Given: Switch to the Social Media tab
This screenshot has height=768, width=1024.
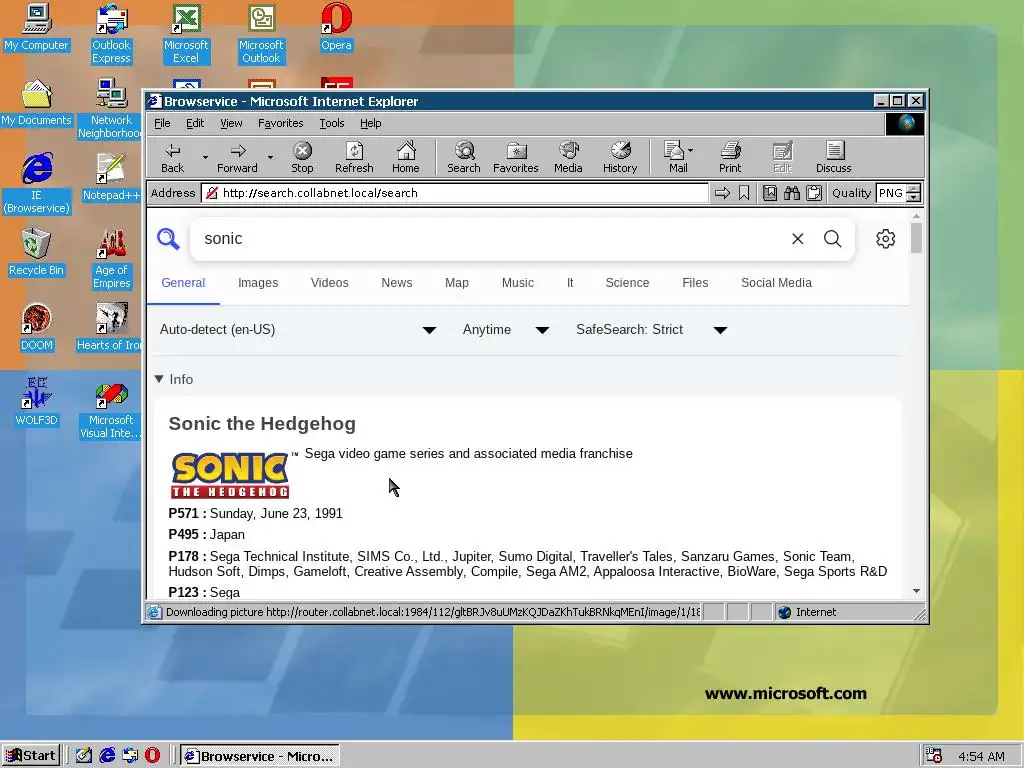Looking at the screenshot, I should tap(776, 283).
